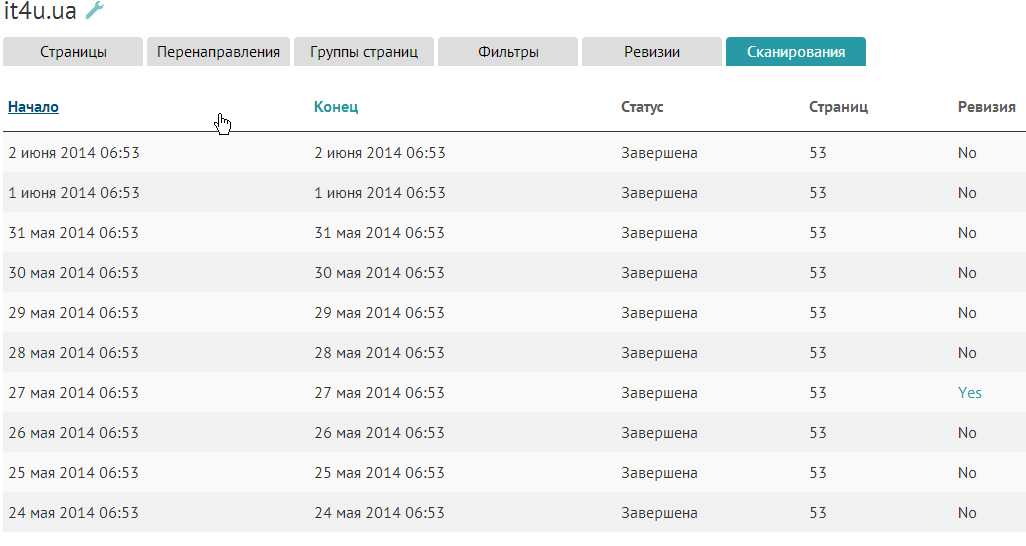
Task: Select the Фильтры tab
Action: [508, 52]
